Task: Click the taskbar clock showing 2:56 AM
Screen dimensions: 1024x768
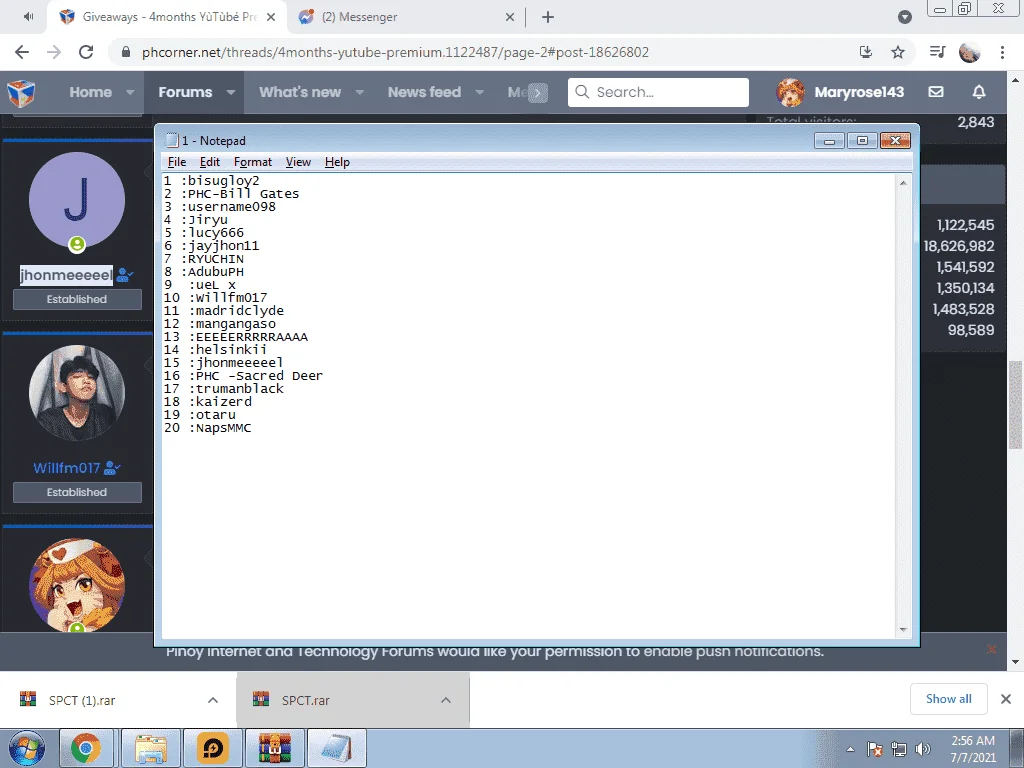Action: pos(973,749)
